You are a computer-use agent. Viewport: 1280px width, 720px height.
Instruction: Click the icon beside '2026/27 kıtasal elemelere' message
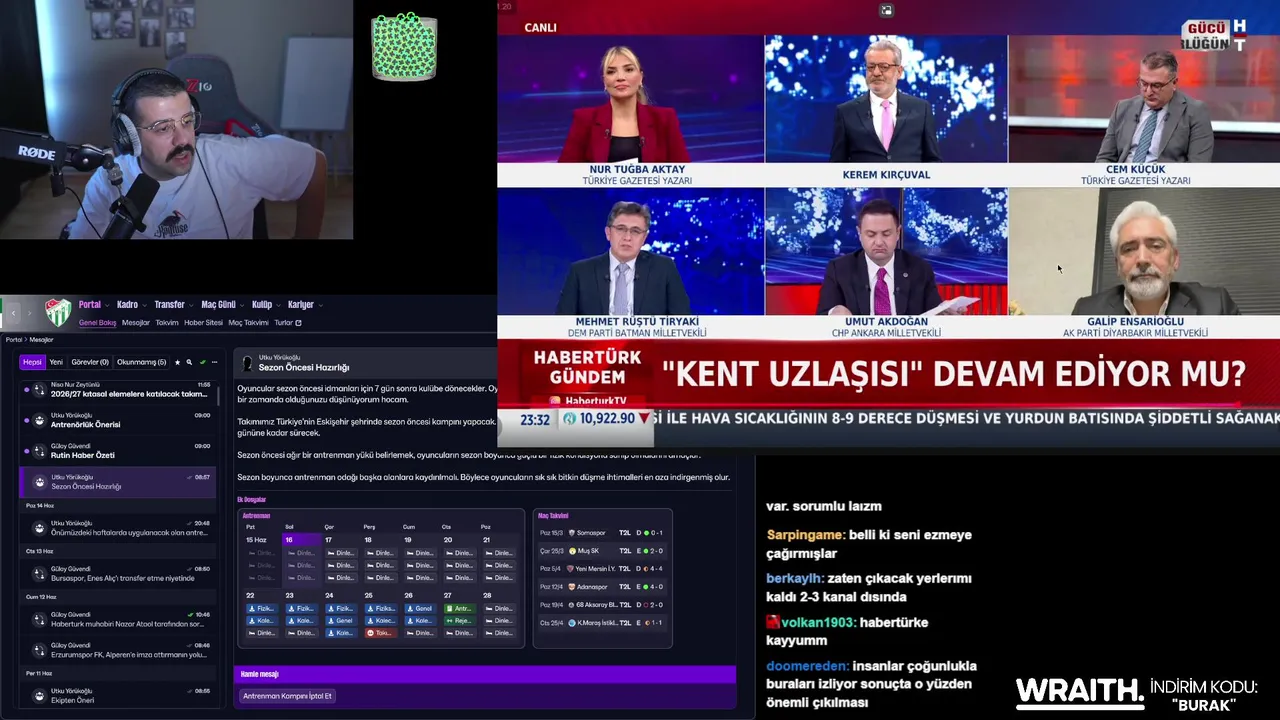[x=39, y=390]
